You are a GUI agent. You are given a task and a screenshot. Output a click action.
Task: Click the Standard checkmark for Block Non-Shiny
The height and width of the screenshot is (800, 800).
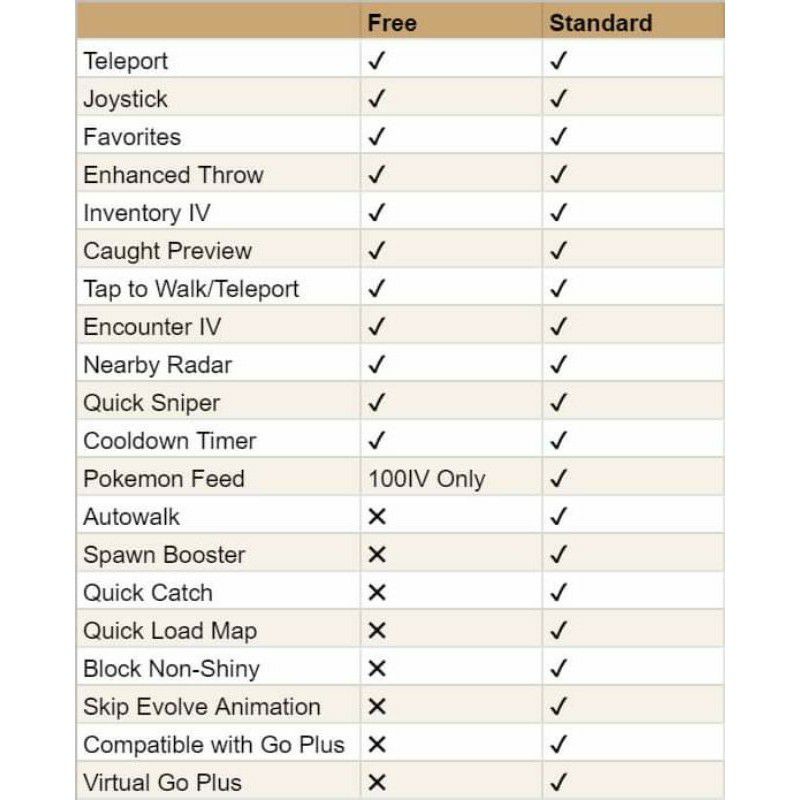click(559, 668)
